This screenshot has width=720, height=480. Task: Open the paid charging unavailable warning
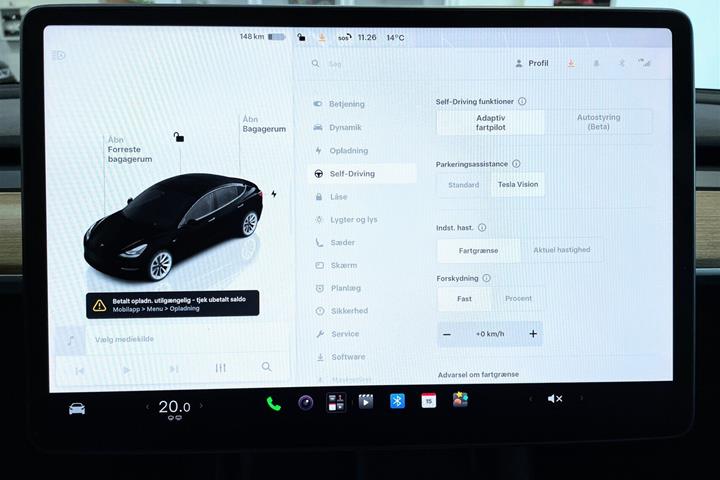(x=173, y=304)
